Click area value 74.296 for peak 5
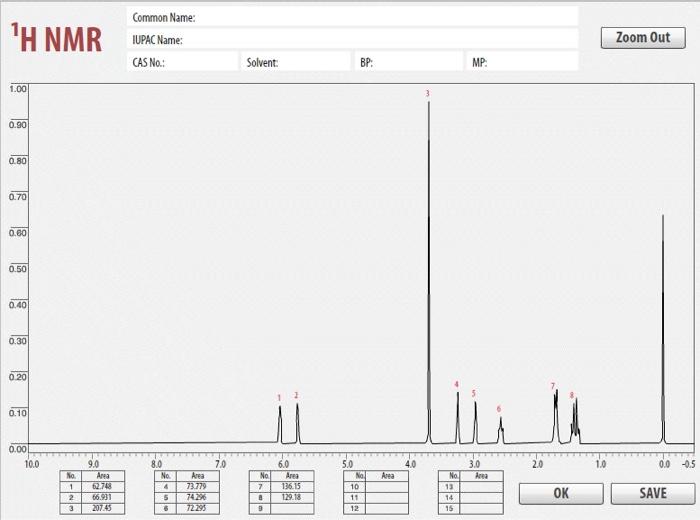Viewport: 700px width, 520px height. (x=197, y=497)
